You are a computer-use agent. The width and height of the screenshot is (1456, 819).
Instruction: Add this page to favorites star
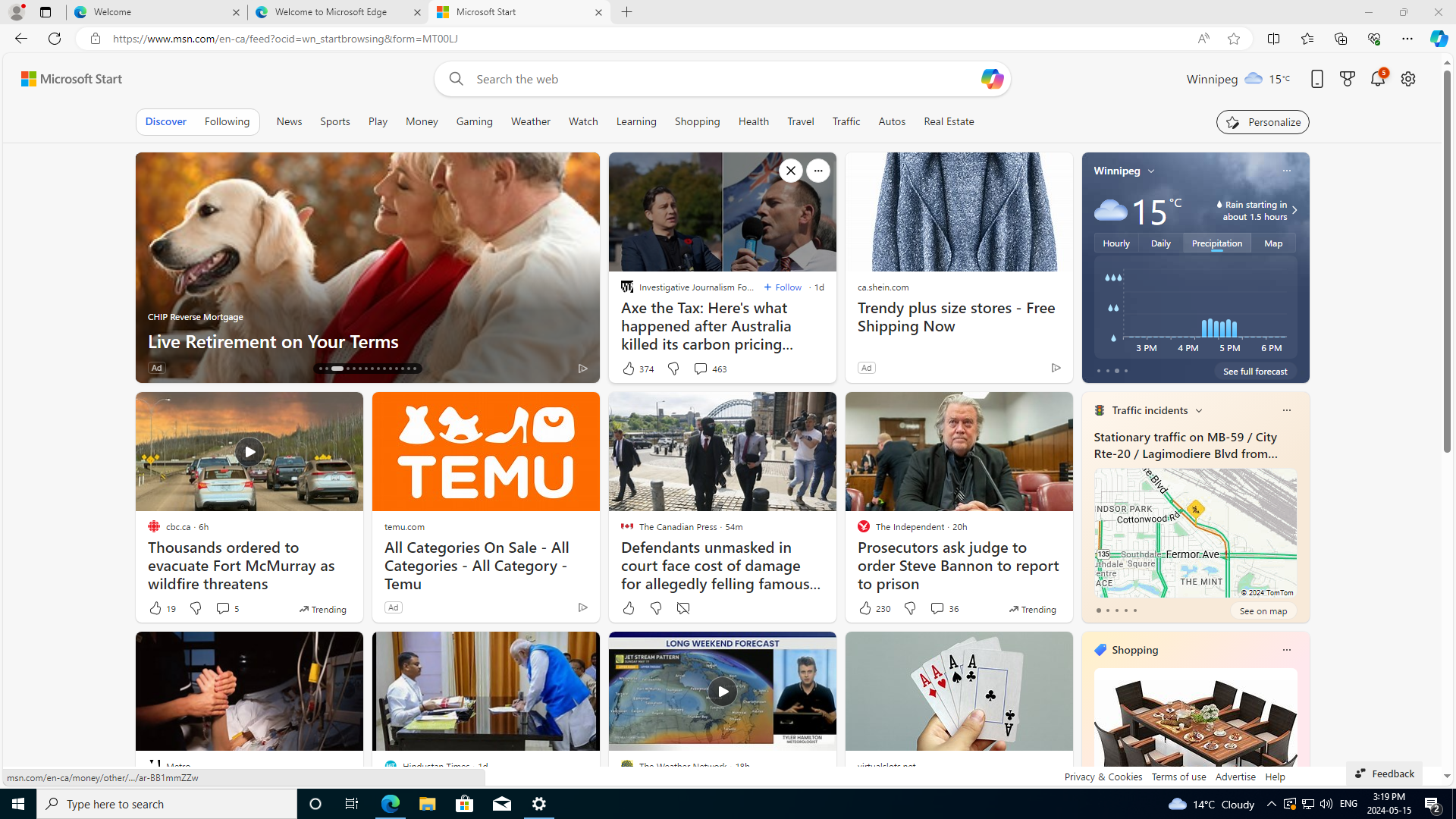[x=1234, y=39]
